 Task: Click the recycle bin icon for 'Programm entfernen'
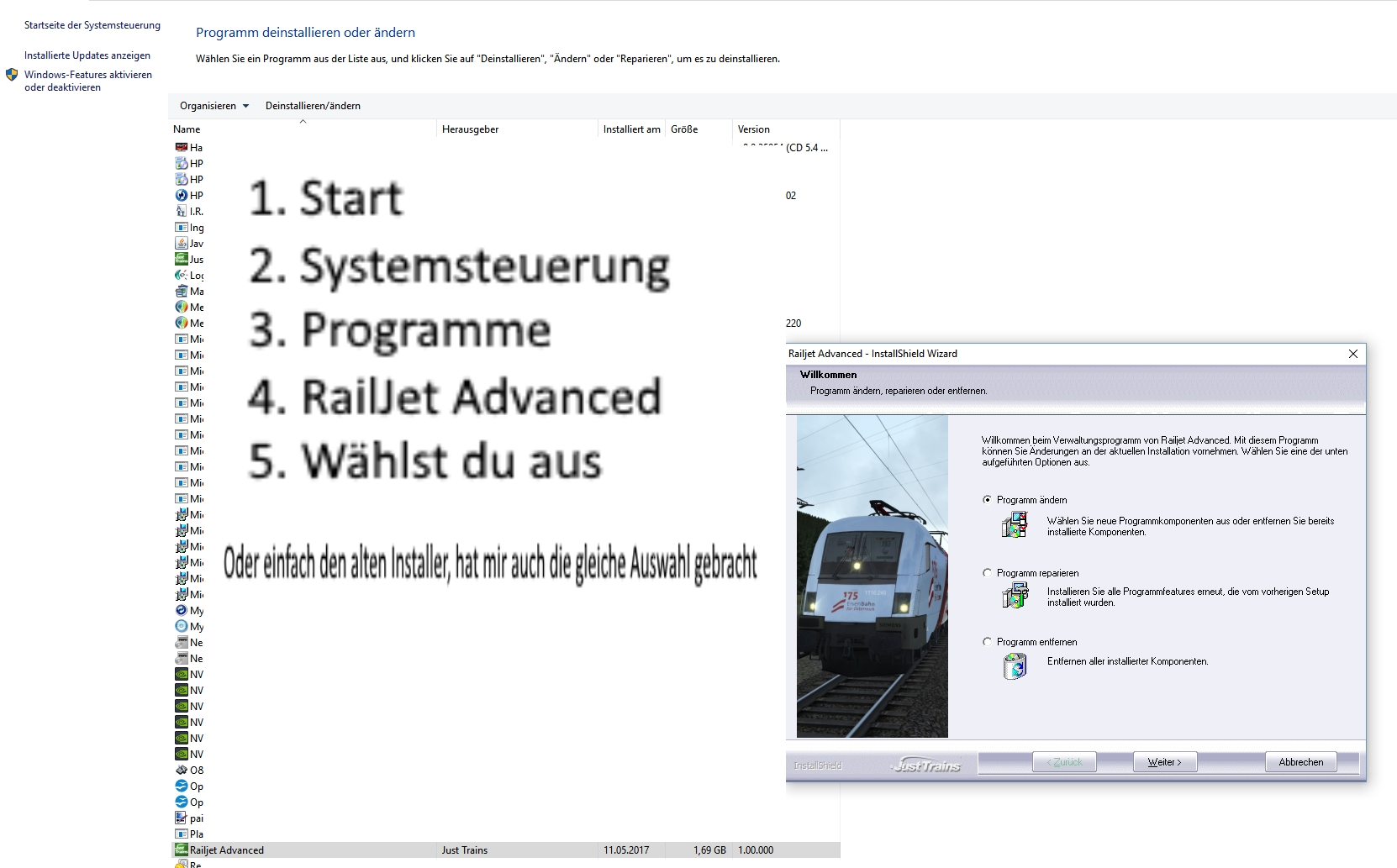pyautogui.click(x=1015, y=666)
